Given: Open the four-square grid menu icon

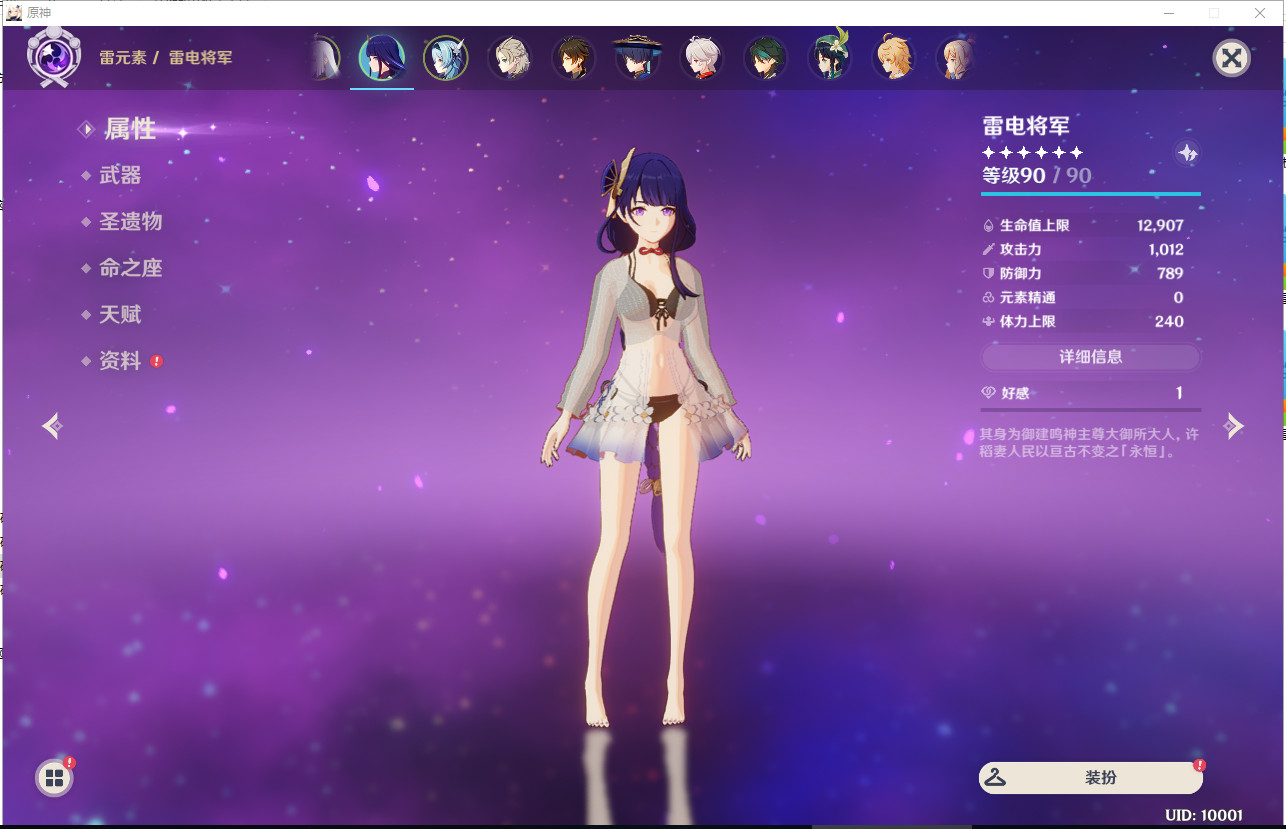Looking at the screenshot, I should 54,778.
